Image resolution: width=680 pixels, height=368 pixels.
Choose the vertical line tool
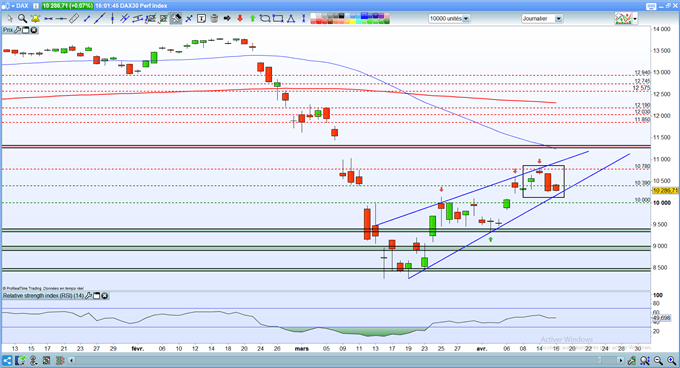pos(112,19)
